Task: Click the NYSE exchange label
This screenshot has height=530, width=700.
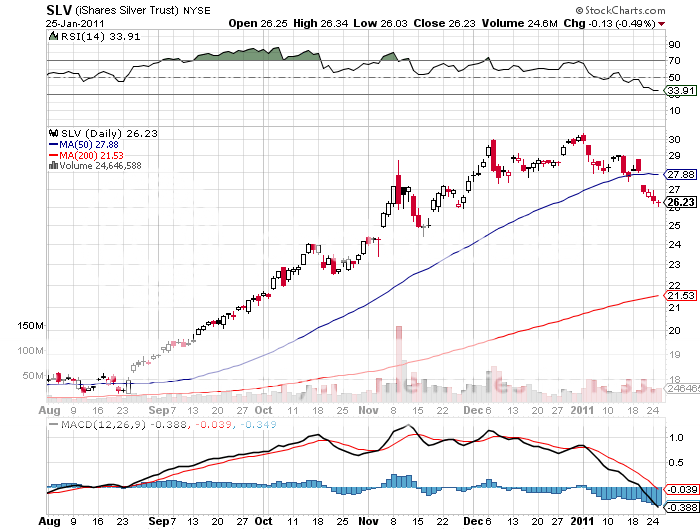Action: 197,11
